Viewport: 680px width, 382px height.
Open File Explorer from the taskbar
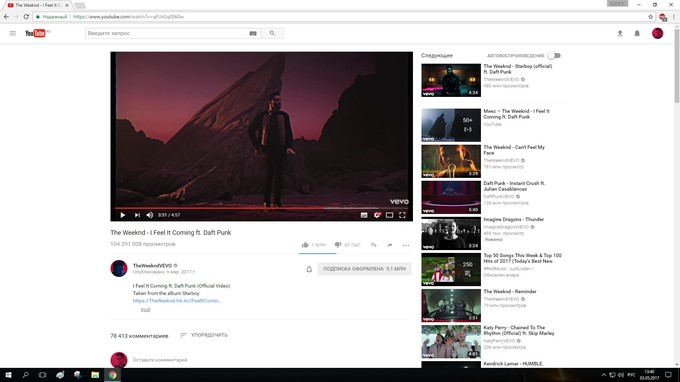(x=95, y=375)
